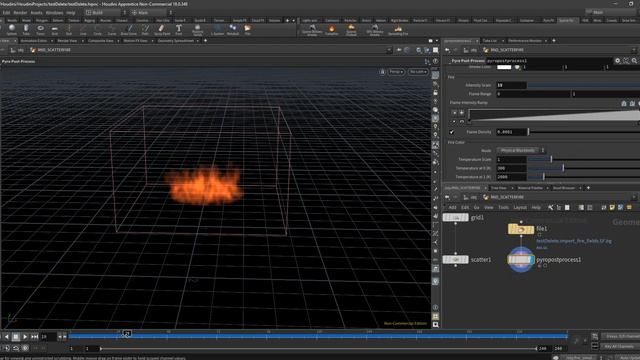Open the No cam dropdown in viewport

(x=418, y=71)
